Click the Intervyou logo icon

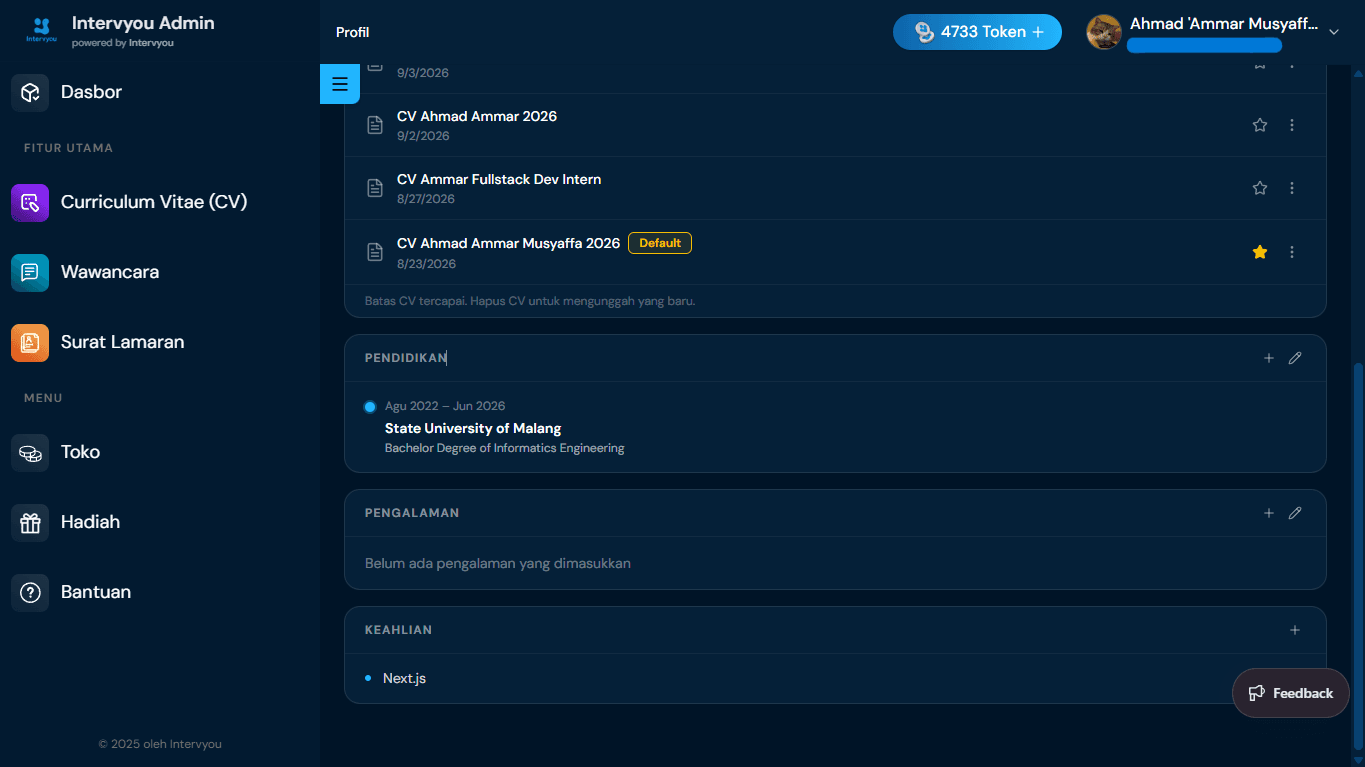click(41, 31)
